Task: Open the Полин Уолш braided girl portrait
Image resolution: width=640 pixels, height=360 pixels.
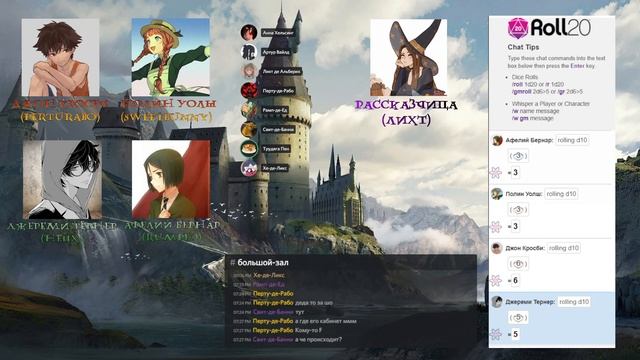Action: [171, 57]
